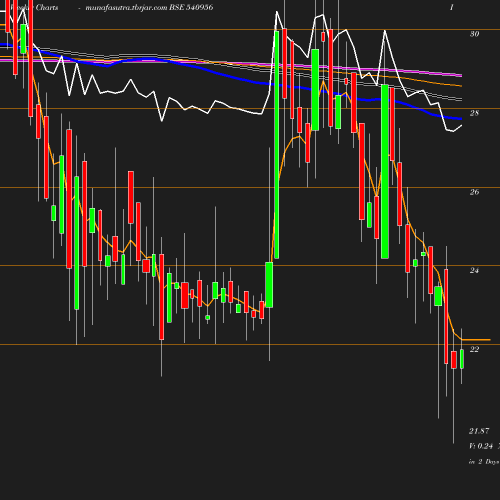Click the price axis label "28"

474,113
